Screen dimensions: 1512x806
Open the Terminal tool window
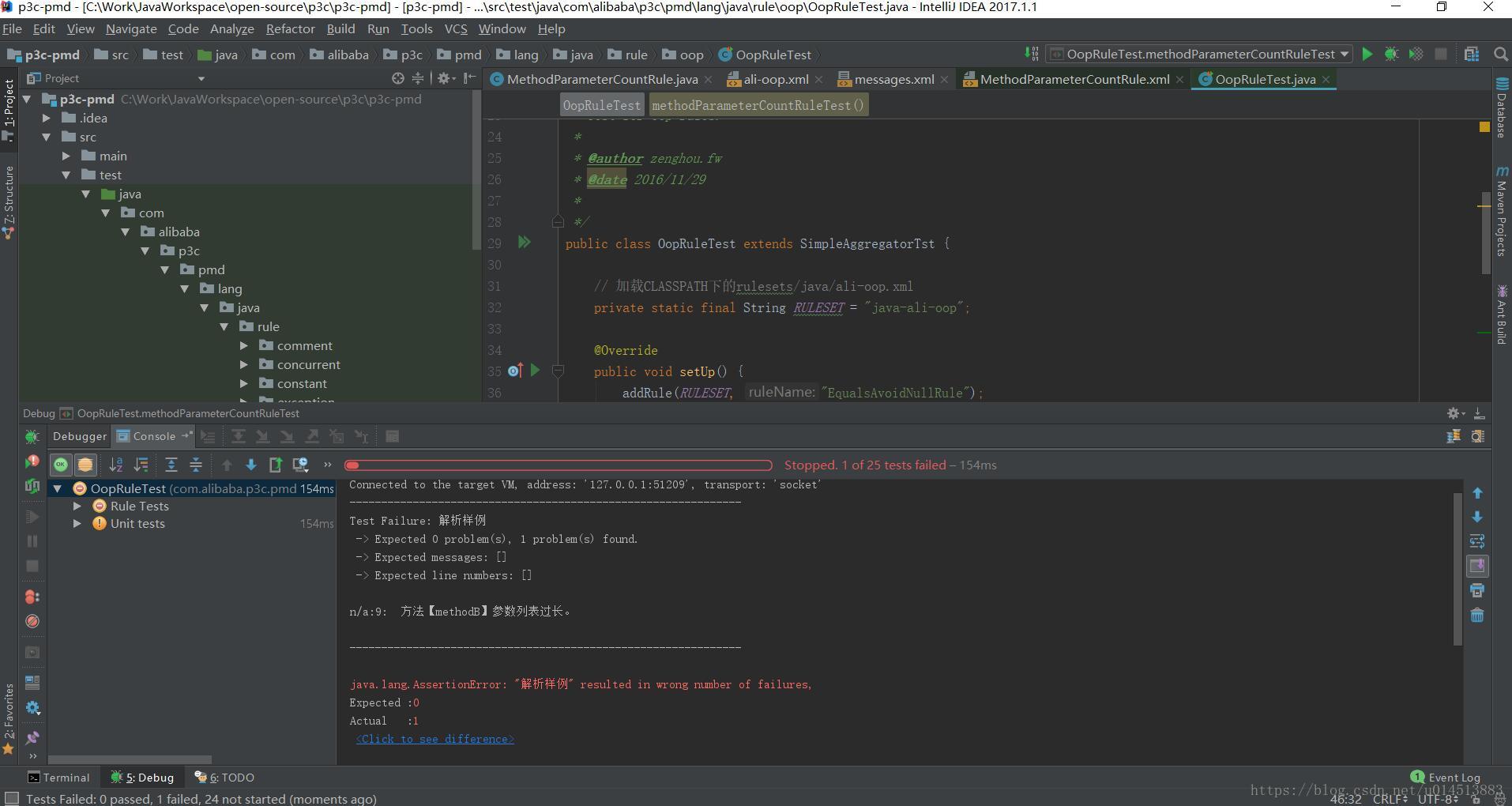pos(59,778)
